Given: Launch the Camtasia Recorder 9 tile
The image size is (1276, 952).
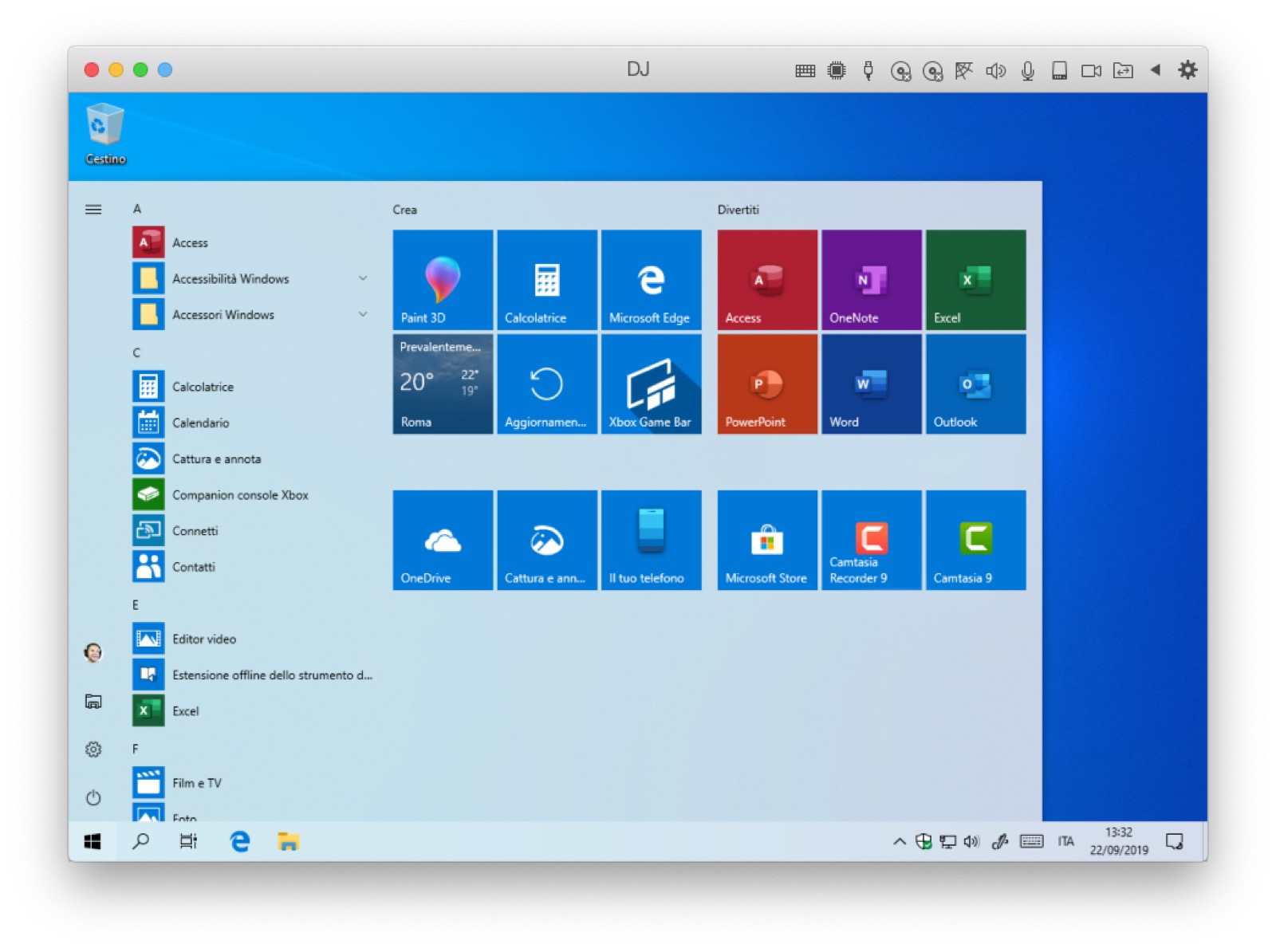Looking at the screenshot, I should point(872,541).
